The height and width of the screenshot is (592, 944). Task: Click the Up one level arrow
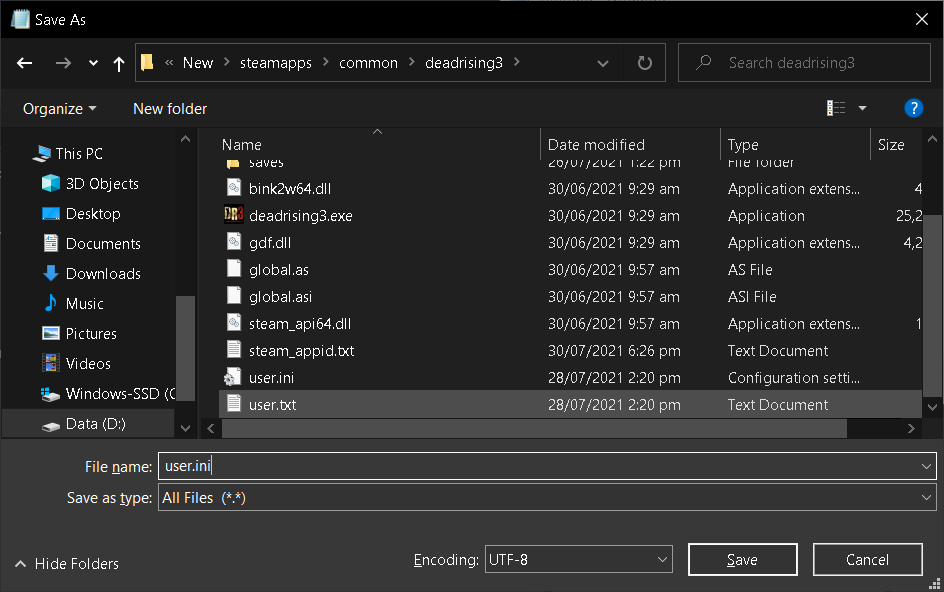pos(119,63)
